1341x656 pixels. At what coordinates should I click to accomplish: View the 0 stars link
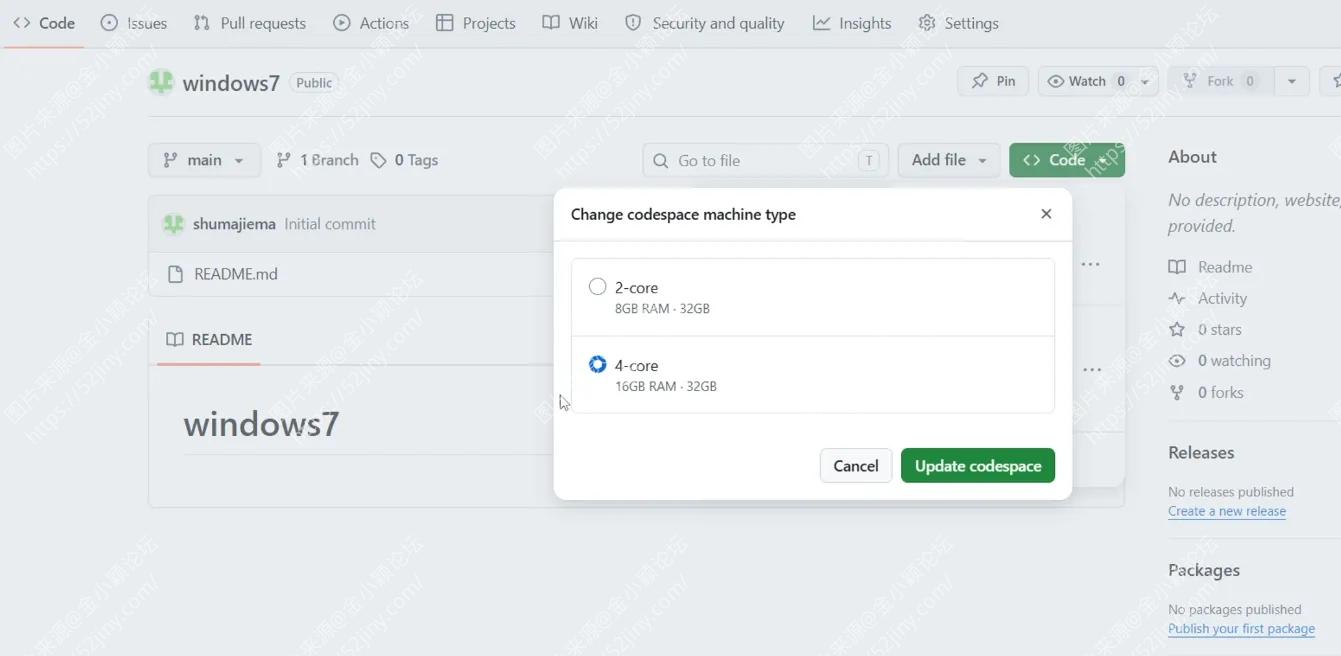point(1205,329)
